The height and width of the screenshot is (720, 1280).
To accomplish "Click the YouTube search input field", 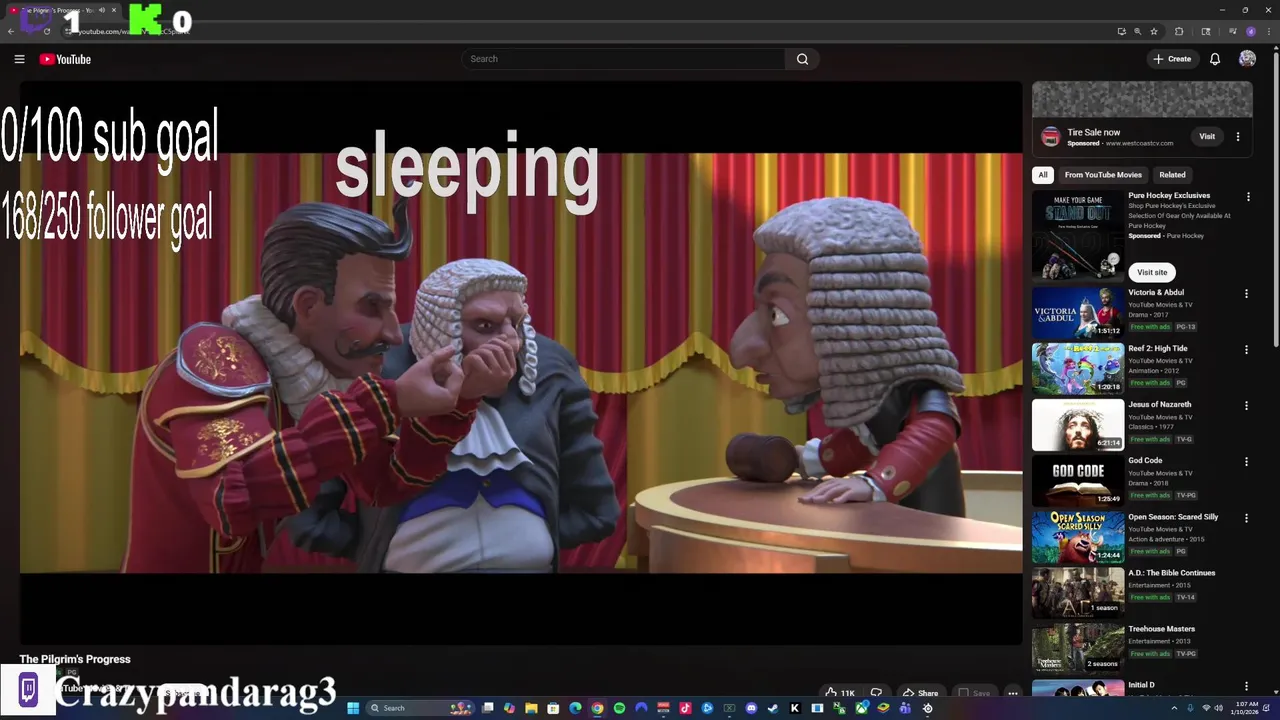I will pyautogui.click(x=624, y=59).
